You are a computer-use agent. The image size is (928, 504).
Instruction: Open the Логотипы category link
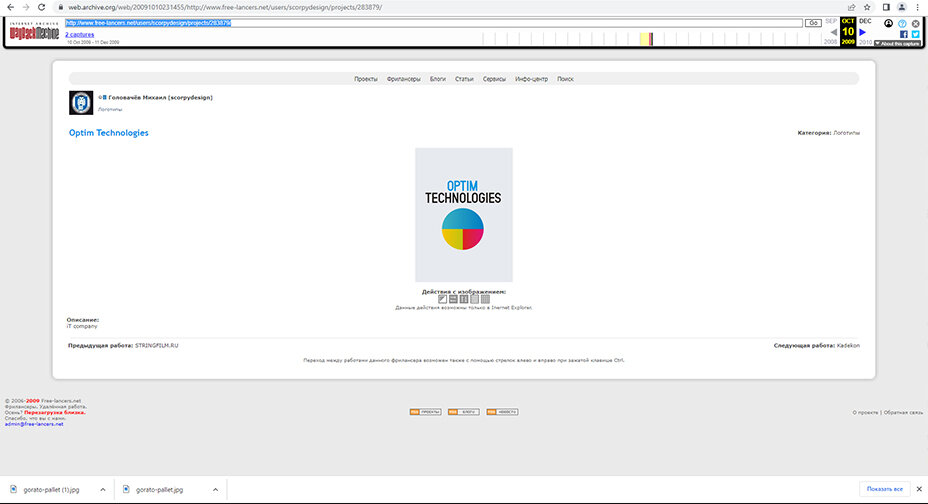coord(846,133)
